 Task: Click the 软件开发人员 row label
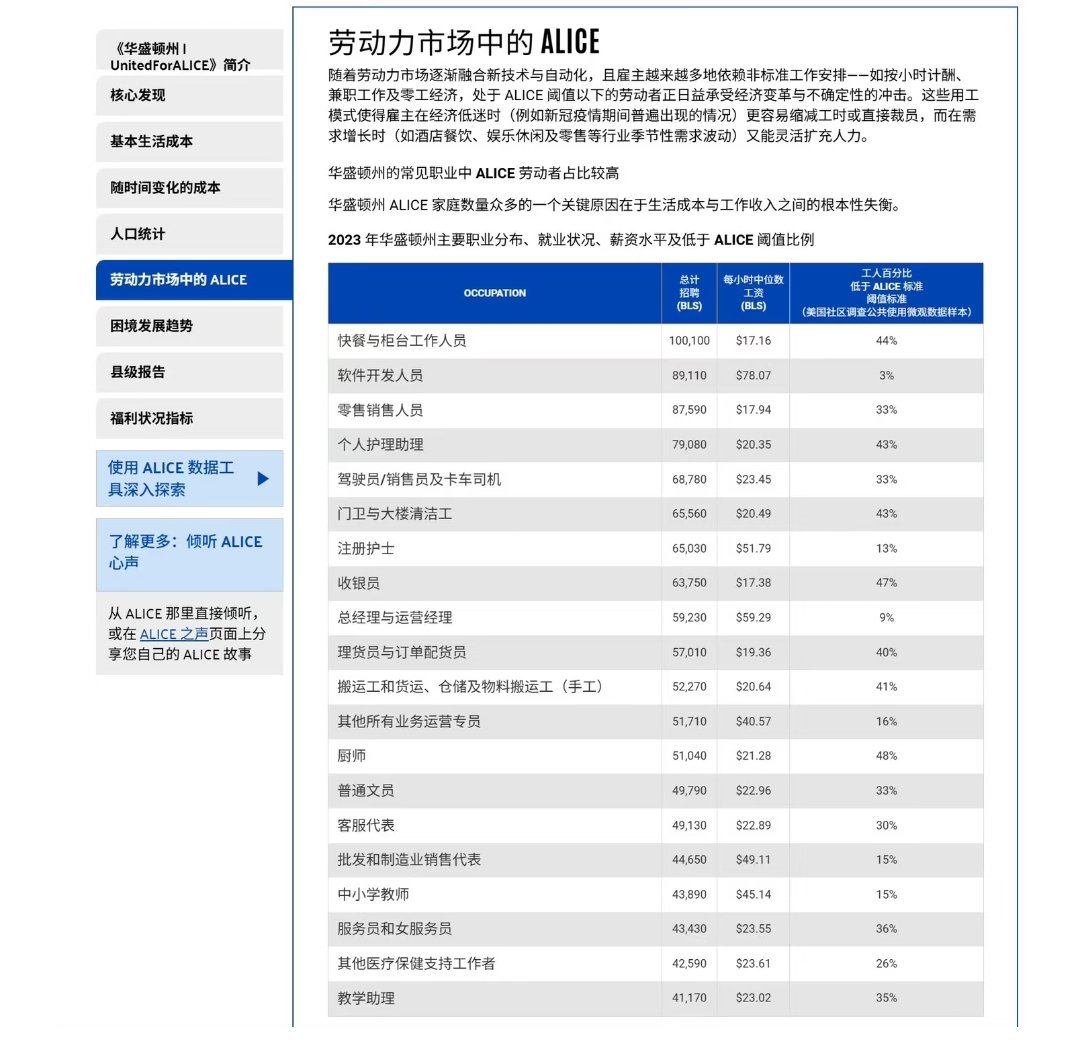click(x=380, y=376)
